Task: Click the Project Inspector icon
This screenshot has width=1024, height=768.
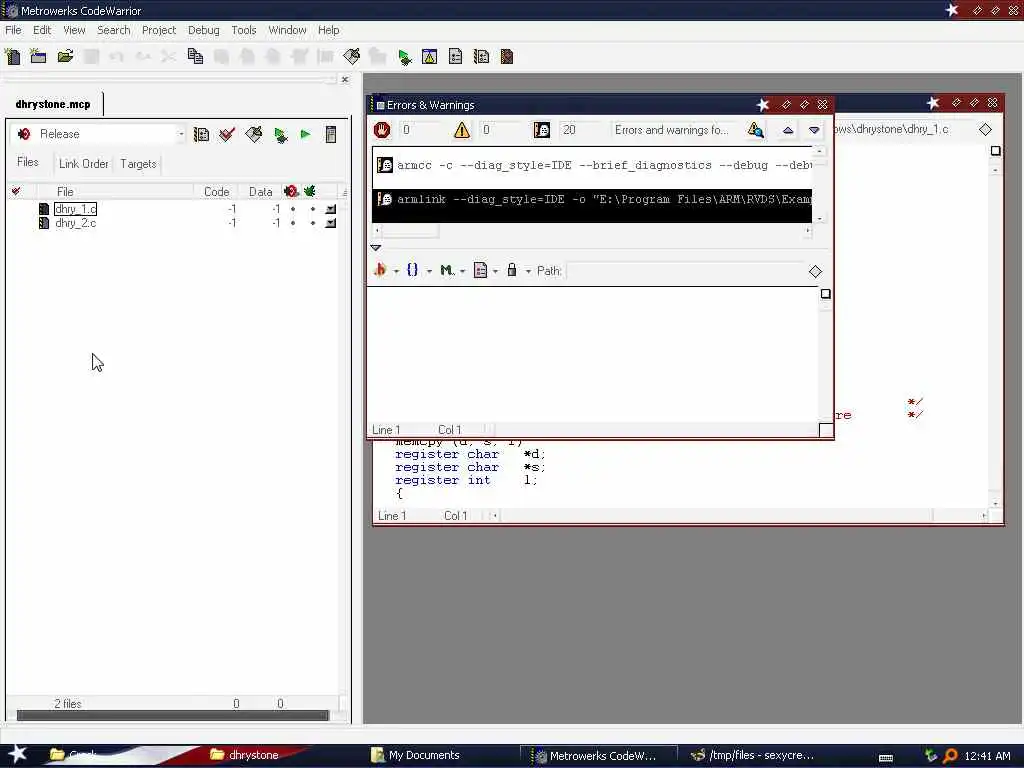Action: 331,135
